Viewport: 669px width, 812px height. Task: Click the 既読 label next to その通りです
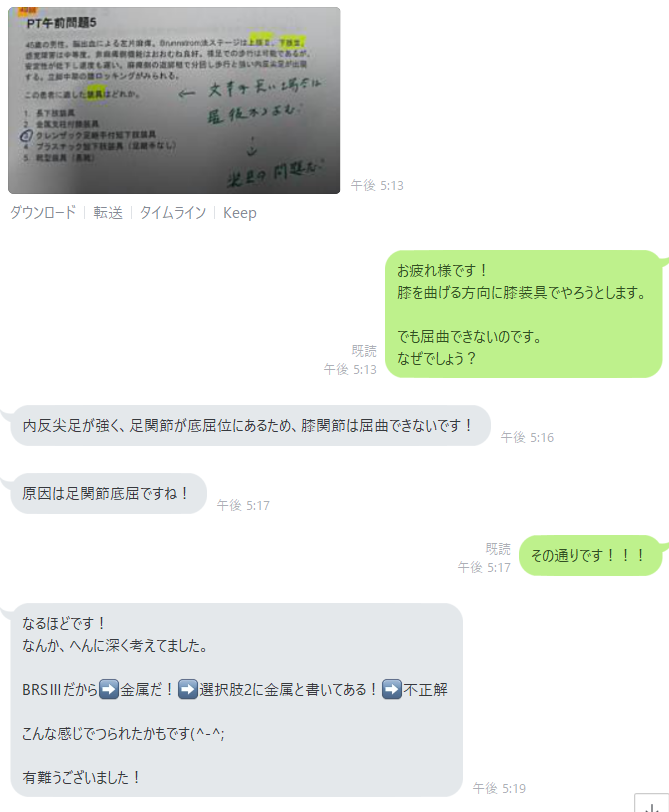coord(498,548)
